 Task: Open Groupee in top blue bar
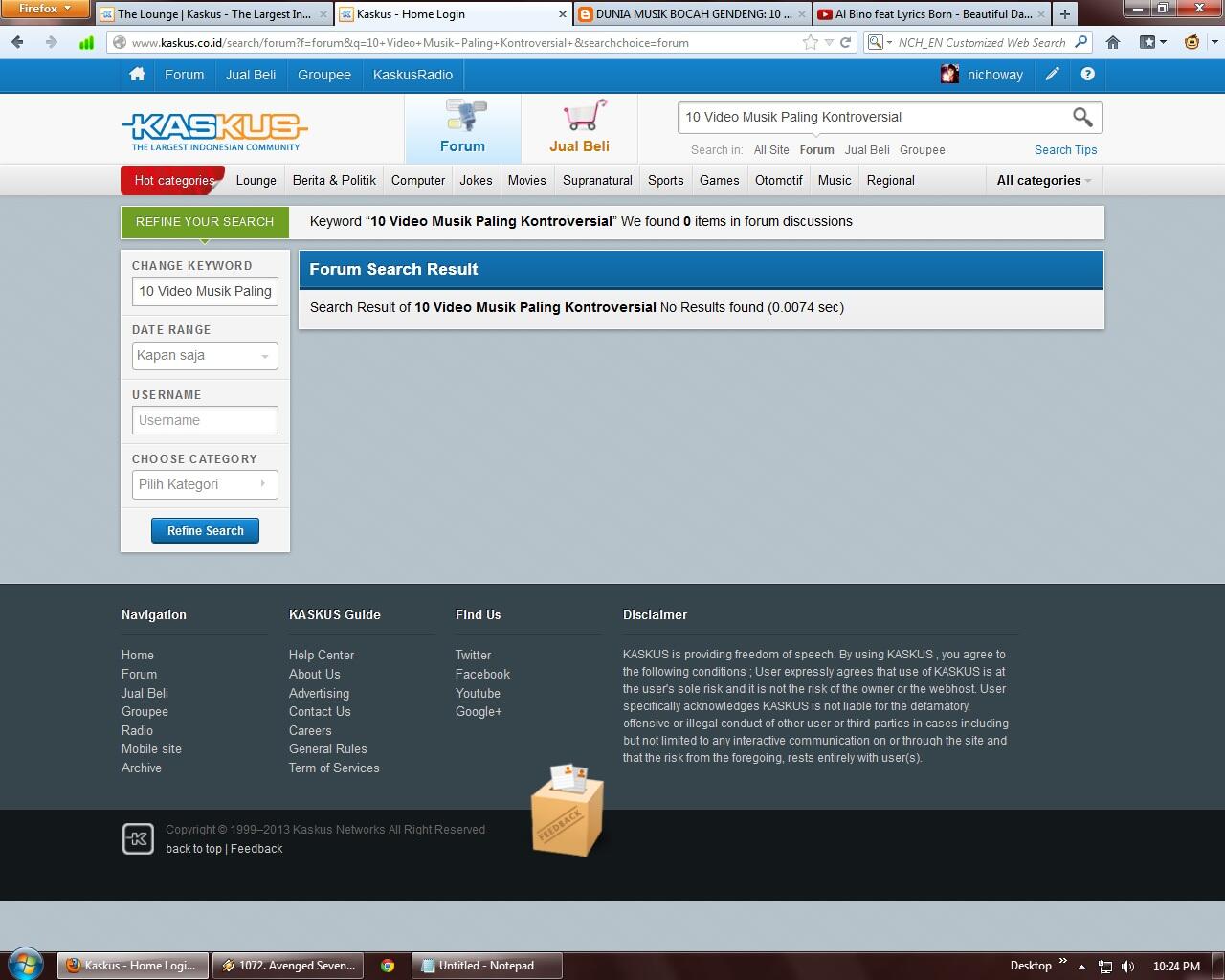324,75
